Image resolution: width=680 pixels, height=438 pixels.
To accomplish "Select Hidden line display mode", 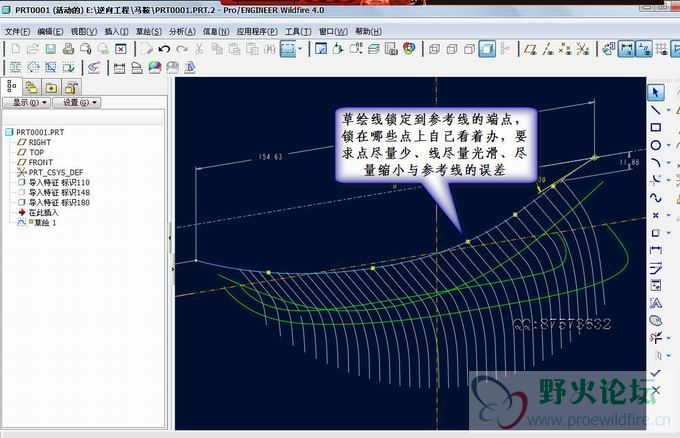I will (x=452, y=49).
